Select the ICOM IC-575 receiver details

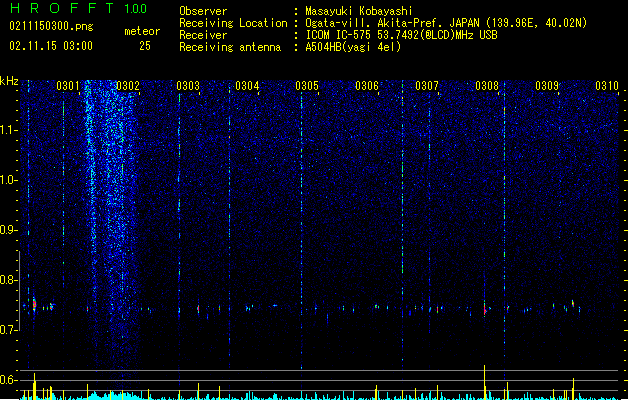point(402,35)
